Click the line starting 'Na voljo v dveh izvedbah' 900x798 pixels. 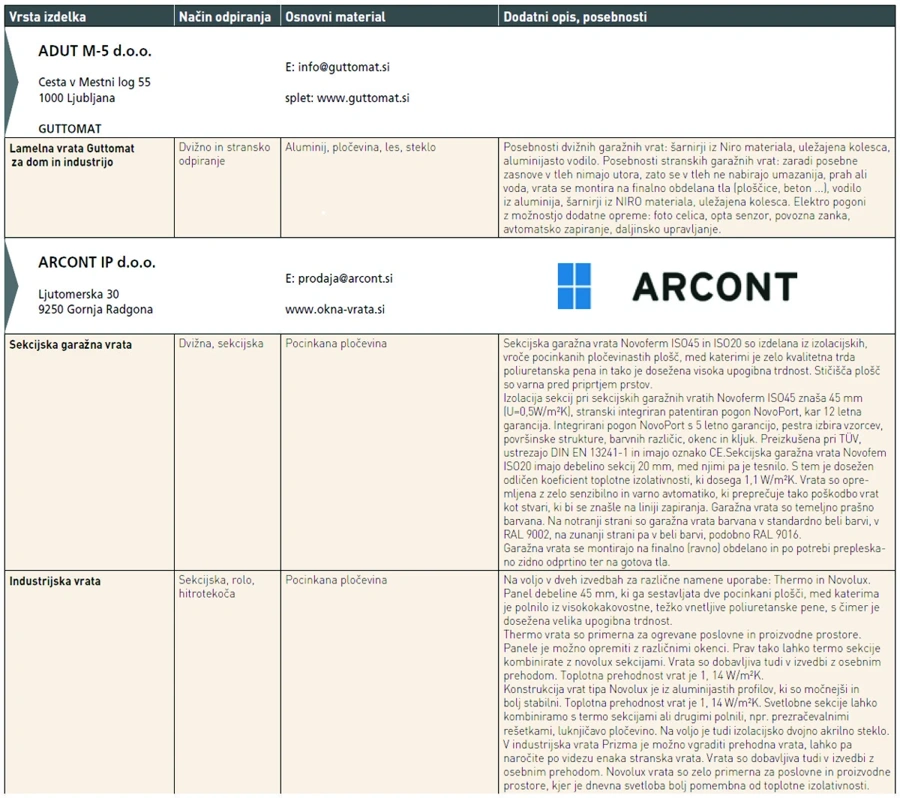[686, 580]
